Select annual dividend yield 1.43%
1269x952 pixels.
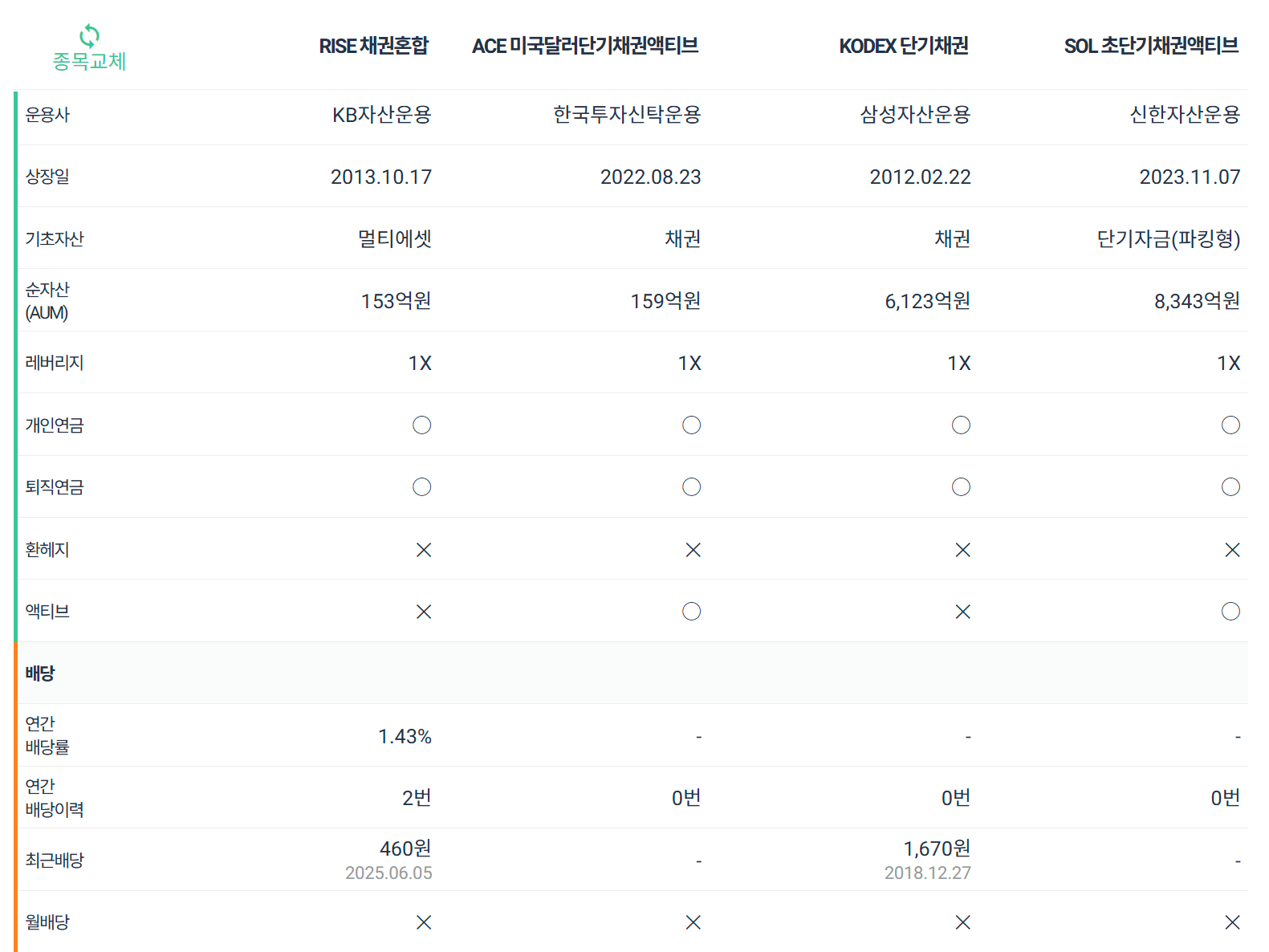[405, 736]
